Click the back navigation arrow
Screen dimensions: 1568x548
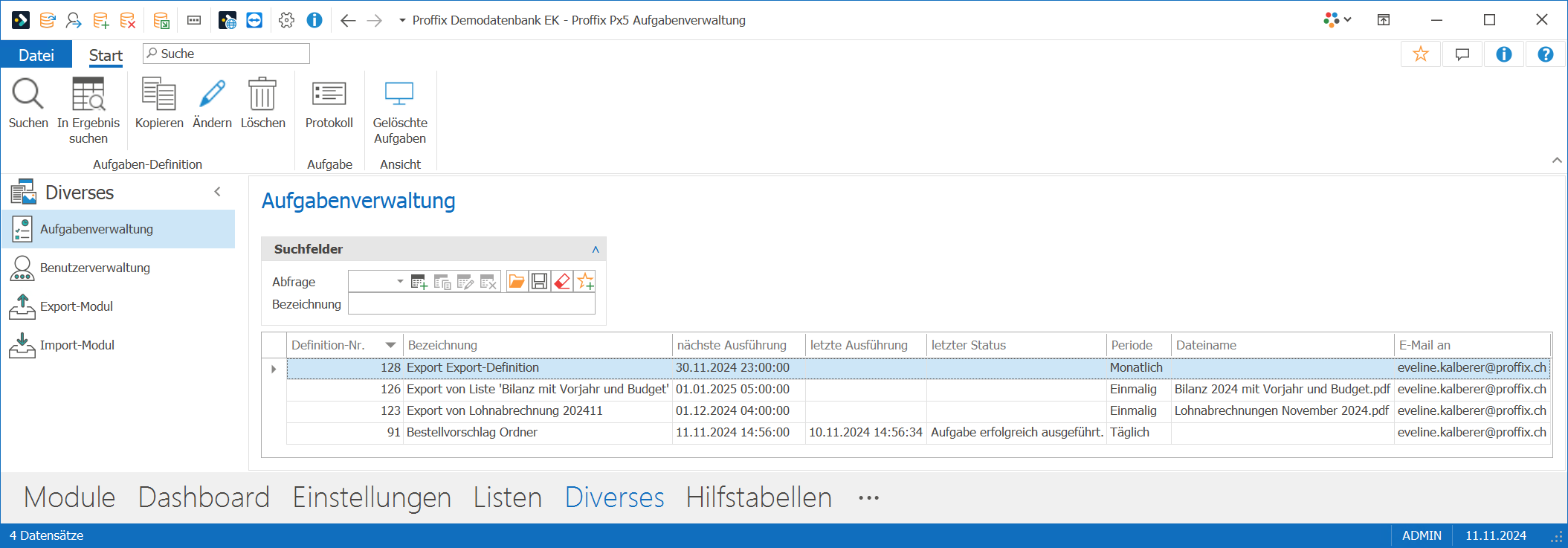tap(348, 20)
